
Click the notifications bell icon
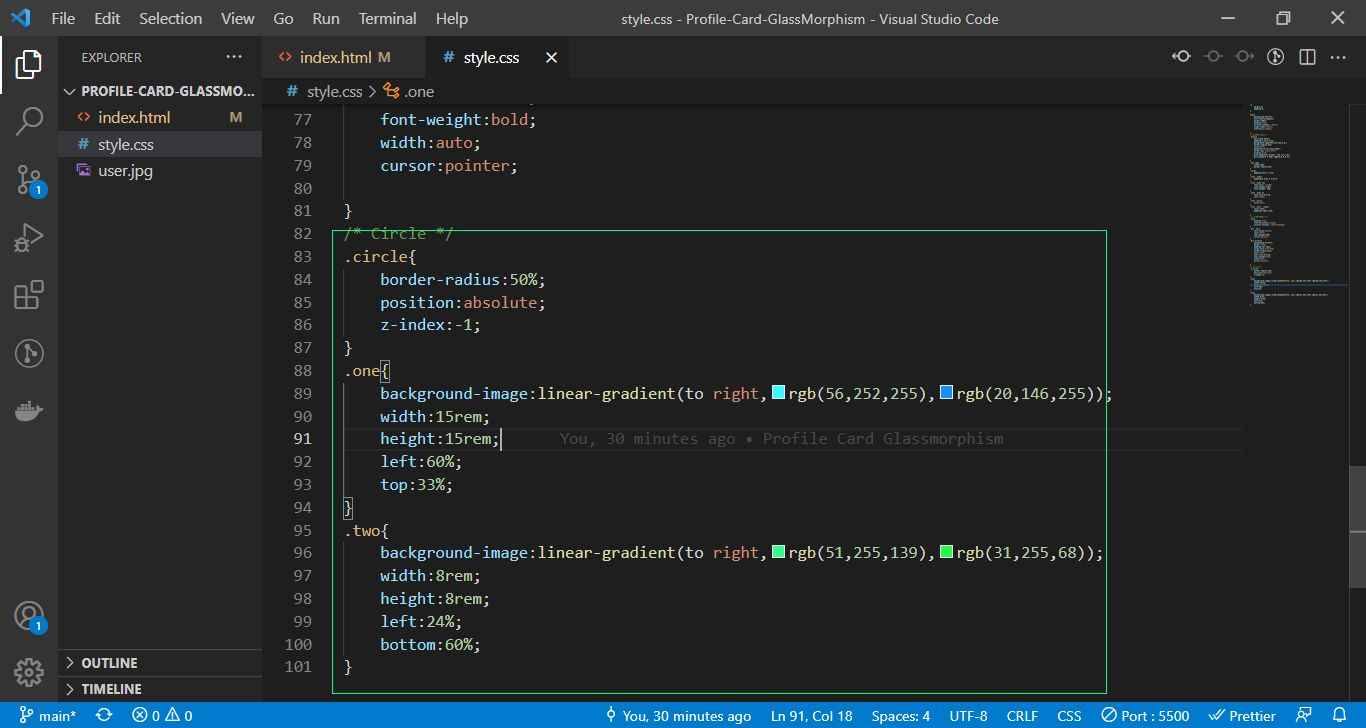click(1340, 715)
